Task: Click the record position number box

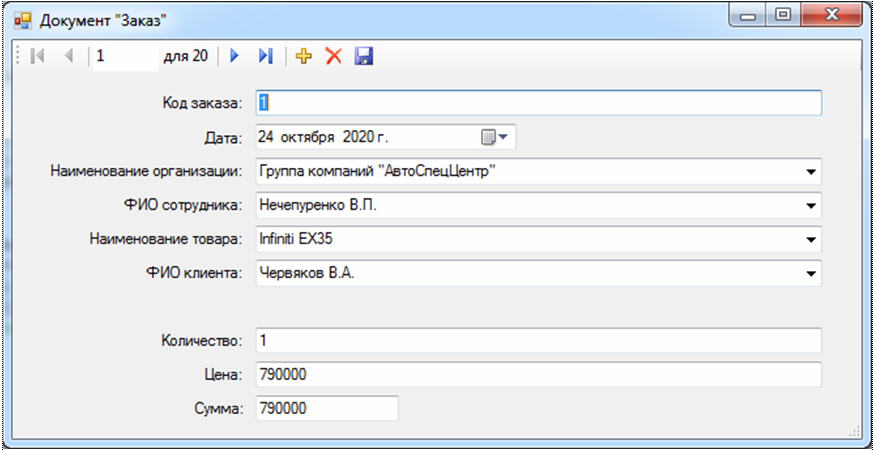Action: [x=124, y=57]
